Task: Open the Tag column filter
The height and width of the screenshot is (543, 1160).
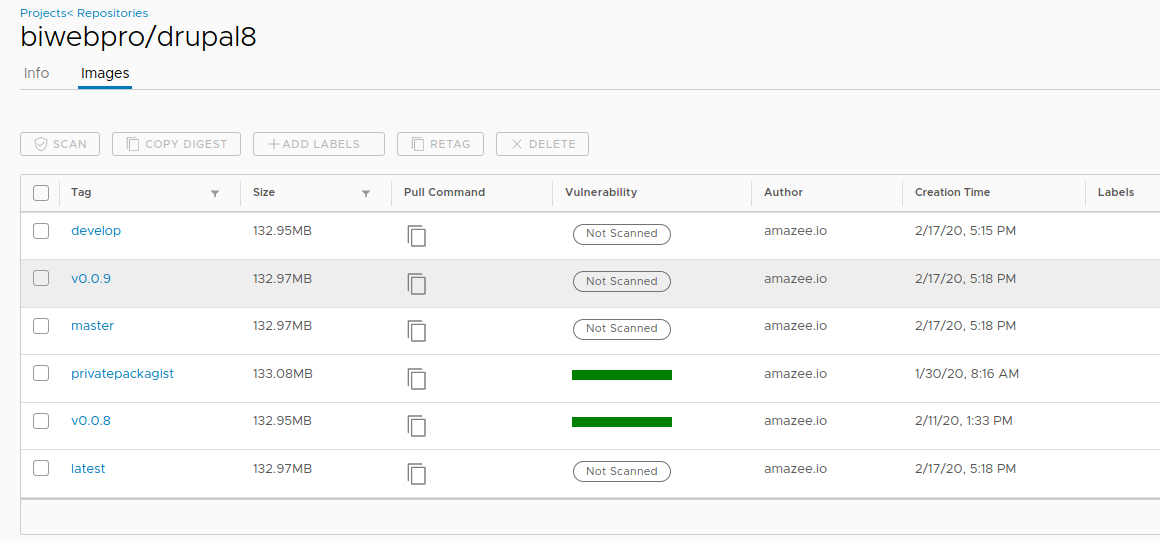Action: [x=215, y=194]
